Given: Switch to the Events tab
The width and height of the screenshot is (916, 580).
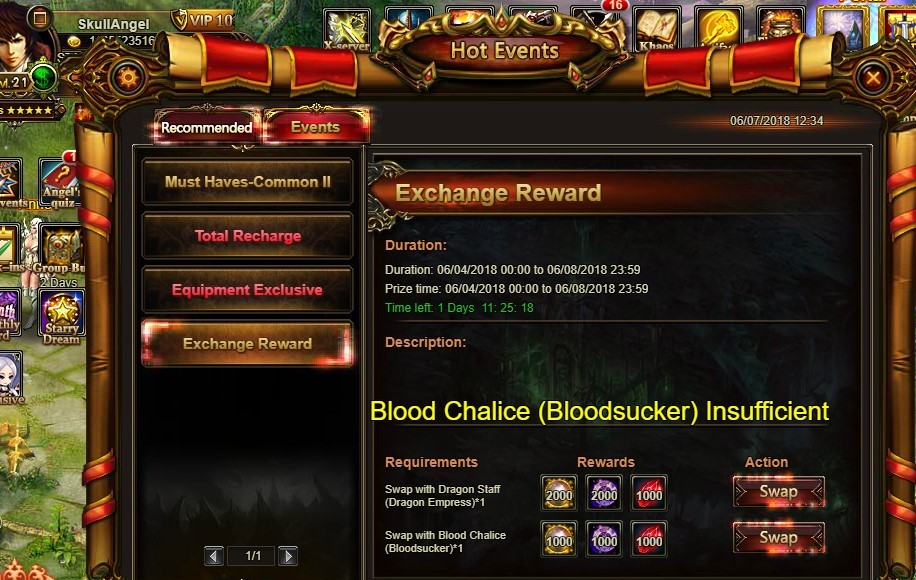Looking at the screenshot, I should point(315,127).
